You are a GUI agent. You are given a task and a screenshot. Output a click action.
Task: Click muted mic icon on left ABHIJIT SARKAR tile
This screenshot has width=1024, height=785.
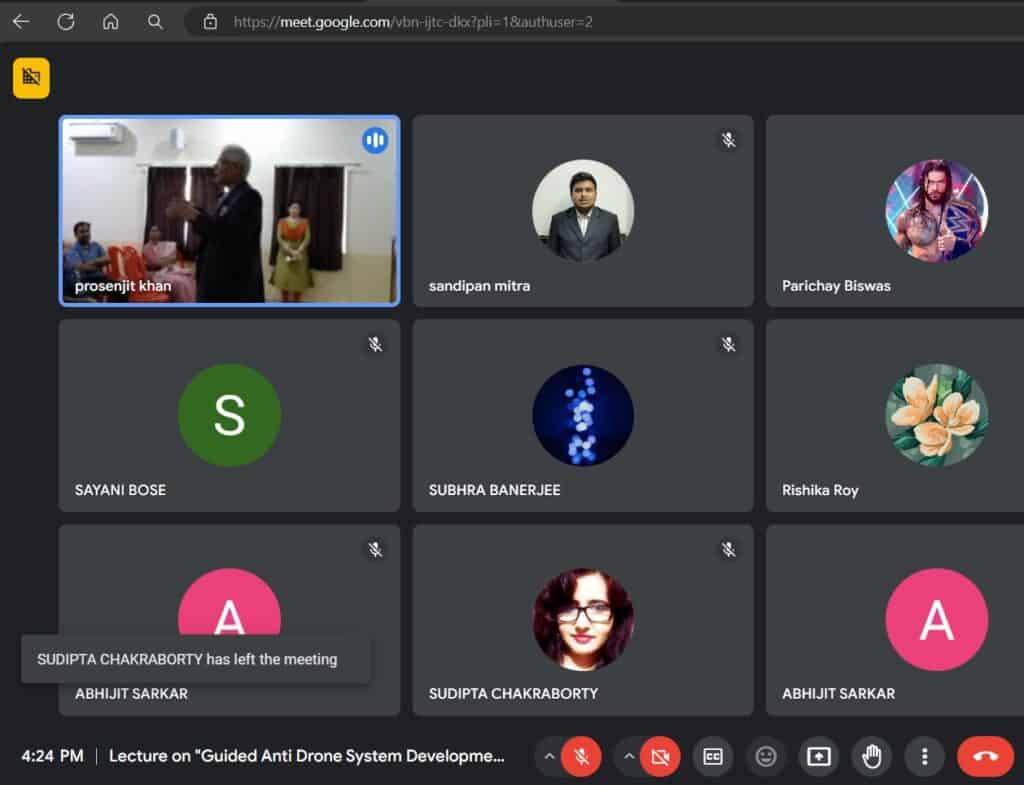[x=375, y=549]
